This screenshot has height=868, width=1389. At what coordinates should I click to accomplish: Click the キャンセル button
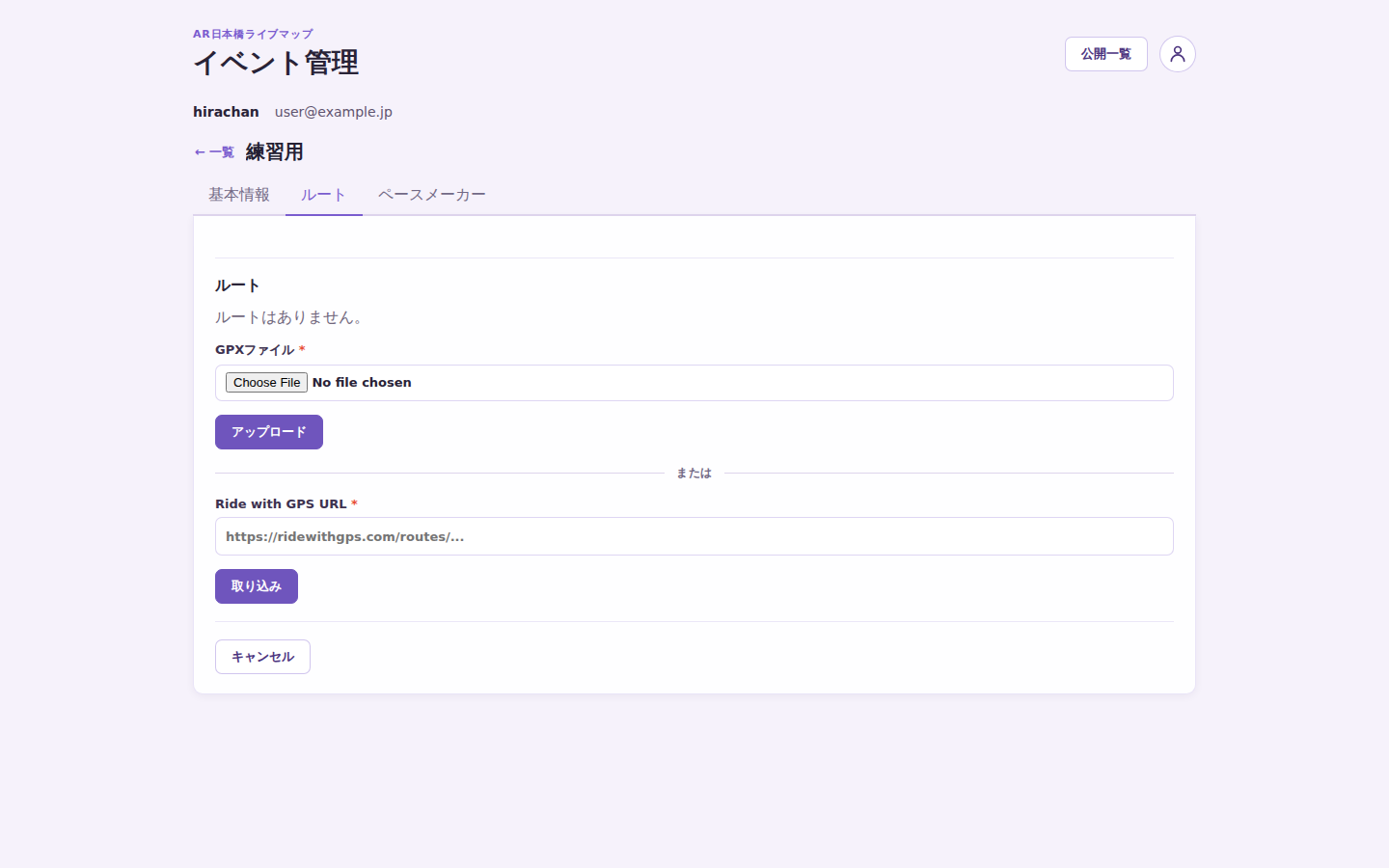(x=262, y=657)
